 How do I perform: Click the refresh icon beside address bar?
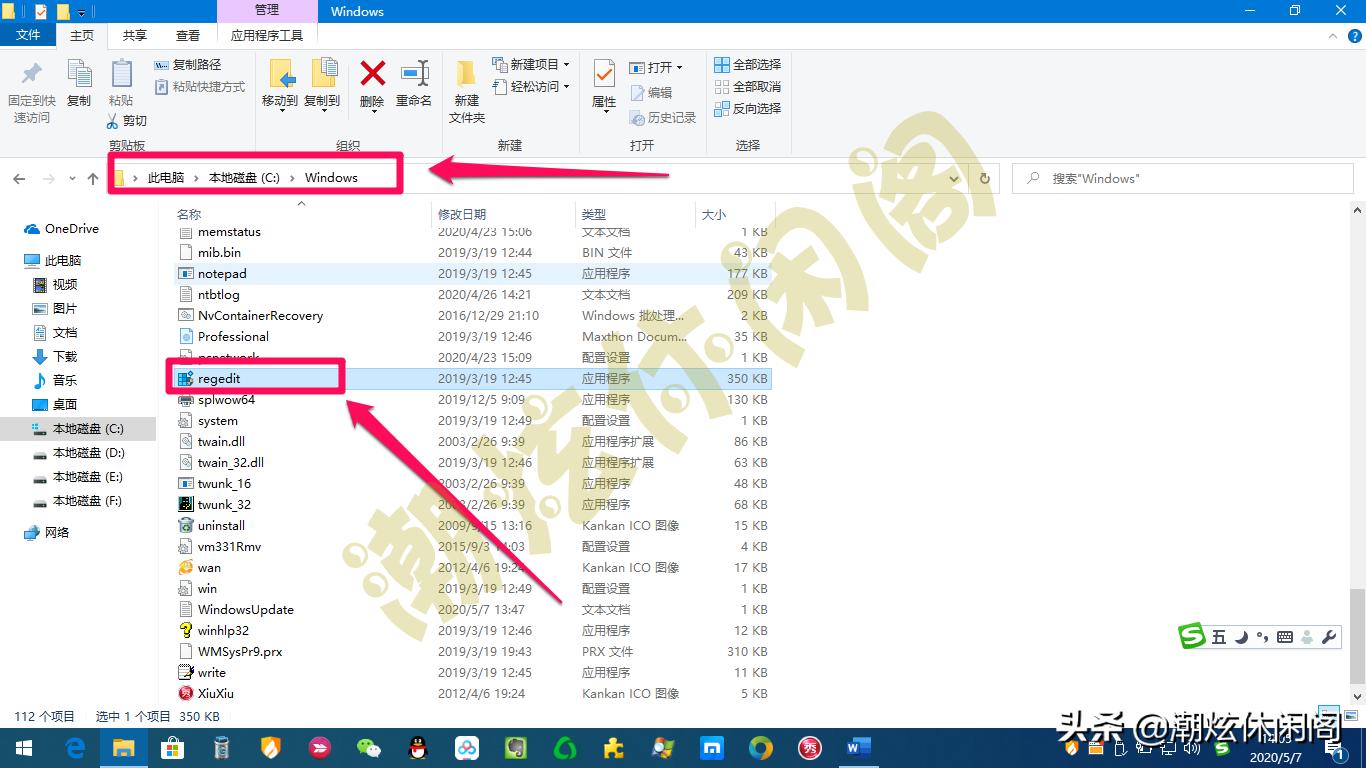pos(985,178)
